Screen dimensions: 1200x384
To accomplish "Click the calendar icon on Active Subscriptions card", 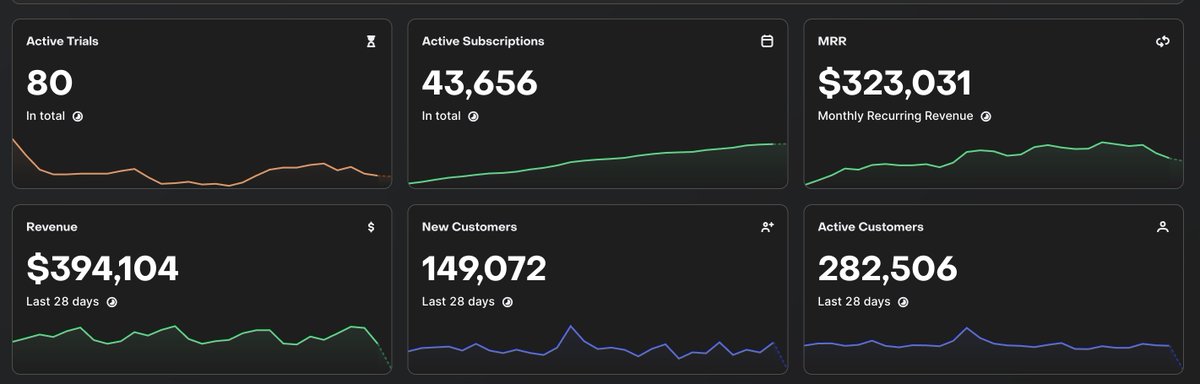I will click(767, 42).
